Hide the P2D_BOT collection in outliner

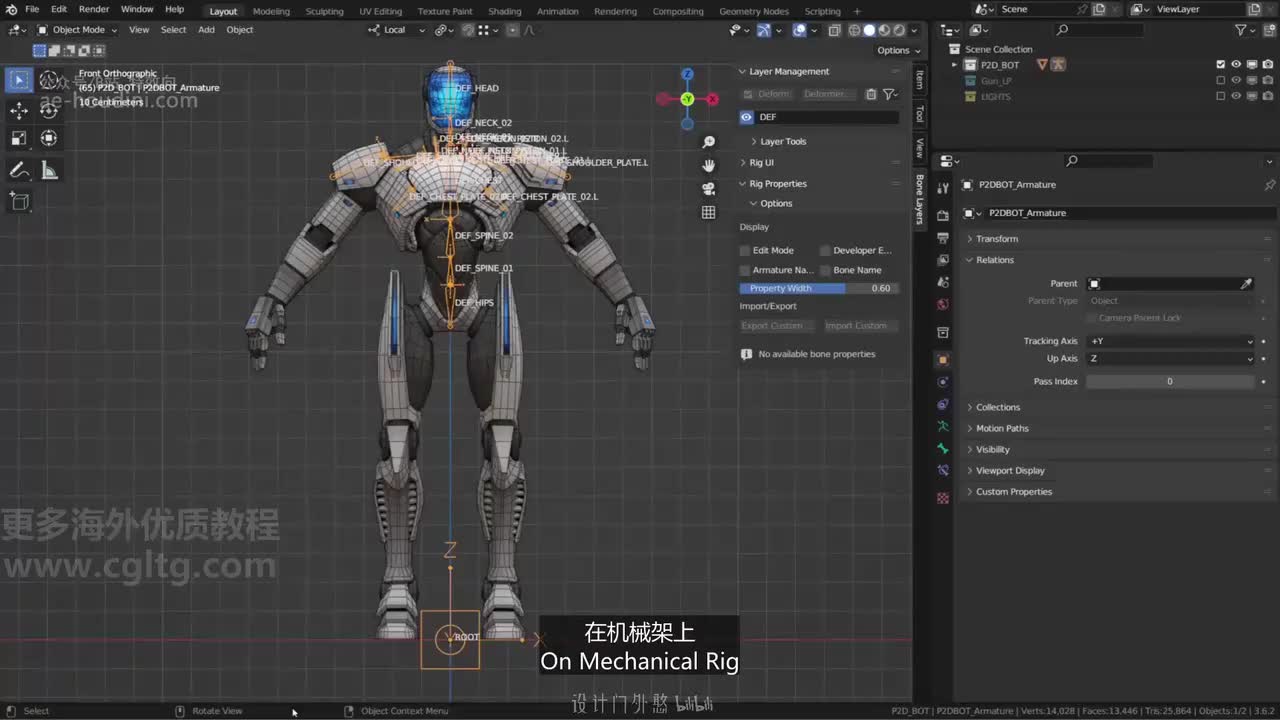pyautogui.click(x=1236, y=65)
